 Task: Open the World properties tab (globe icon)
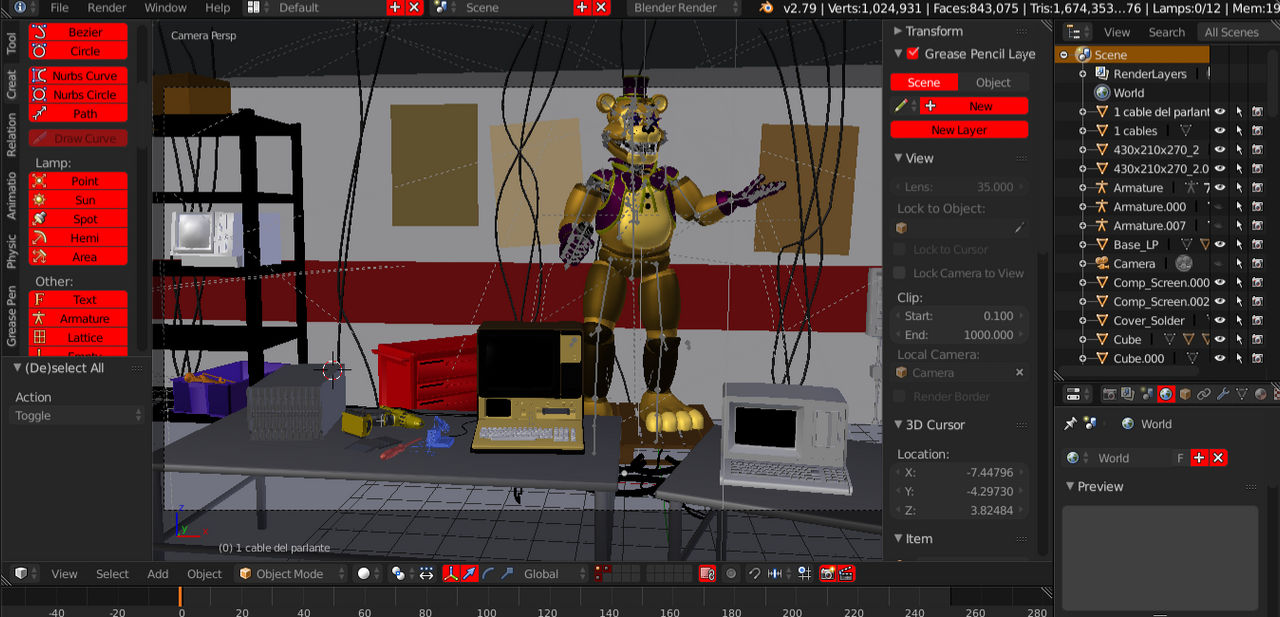[x=1165, y=393]
